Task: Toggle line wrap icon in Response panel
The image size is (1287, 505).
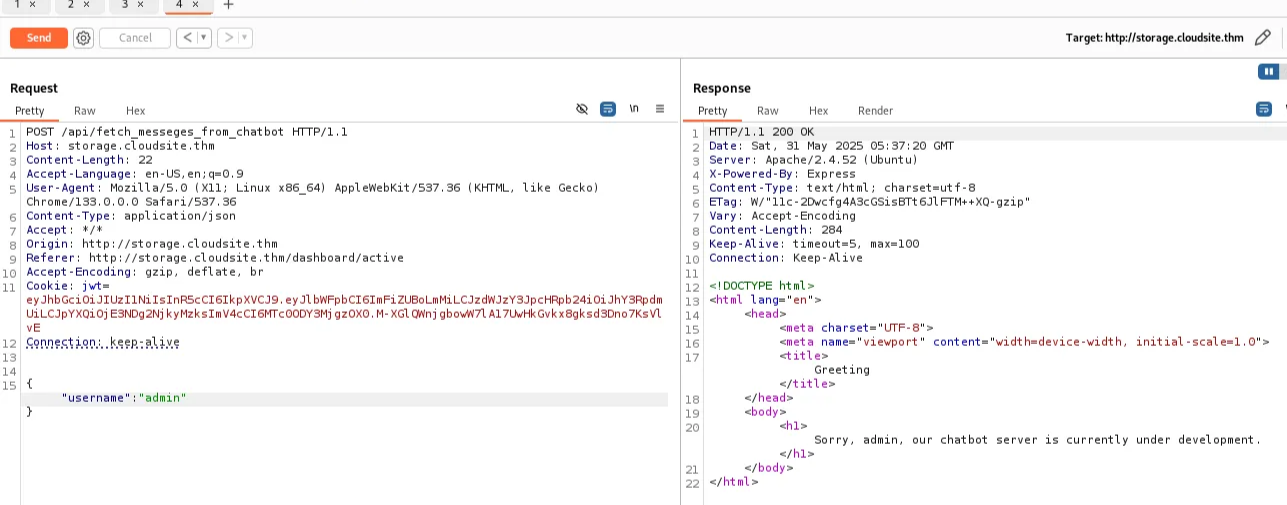Action: point(1264,109)
